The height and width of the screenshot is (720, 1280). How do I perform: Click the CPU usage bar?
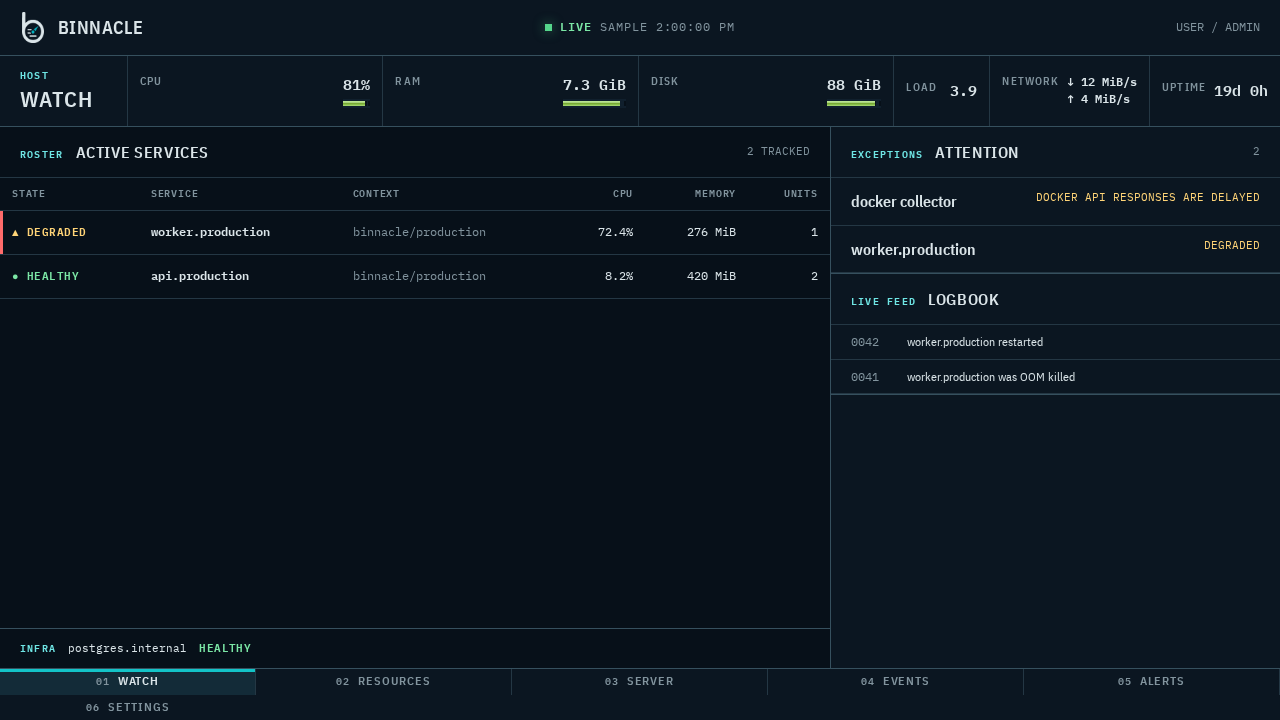(x=354, y=103)
